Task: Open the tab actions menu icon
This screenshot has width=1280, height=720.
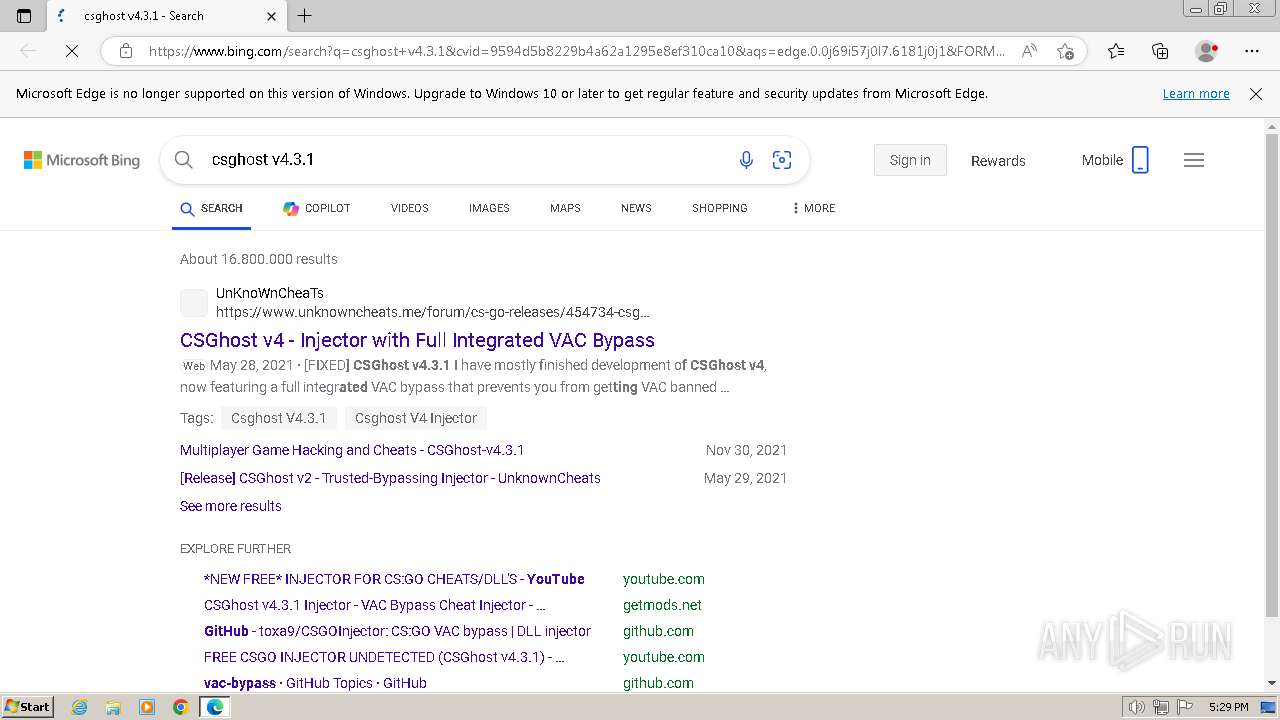Action: (x=24, y=16)
